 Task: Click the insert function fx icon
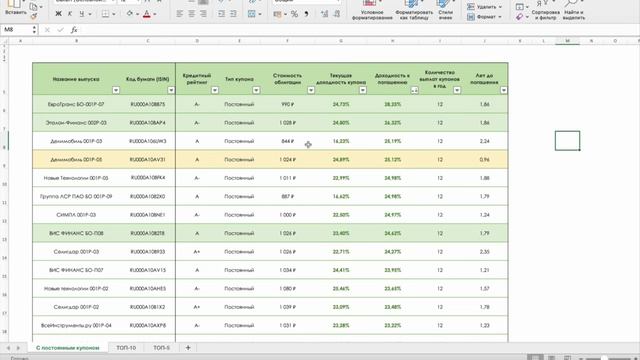74,30
